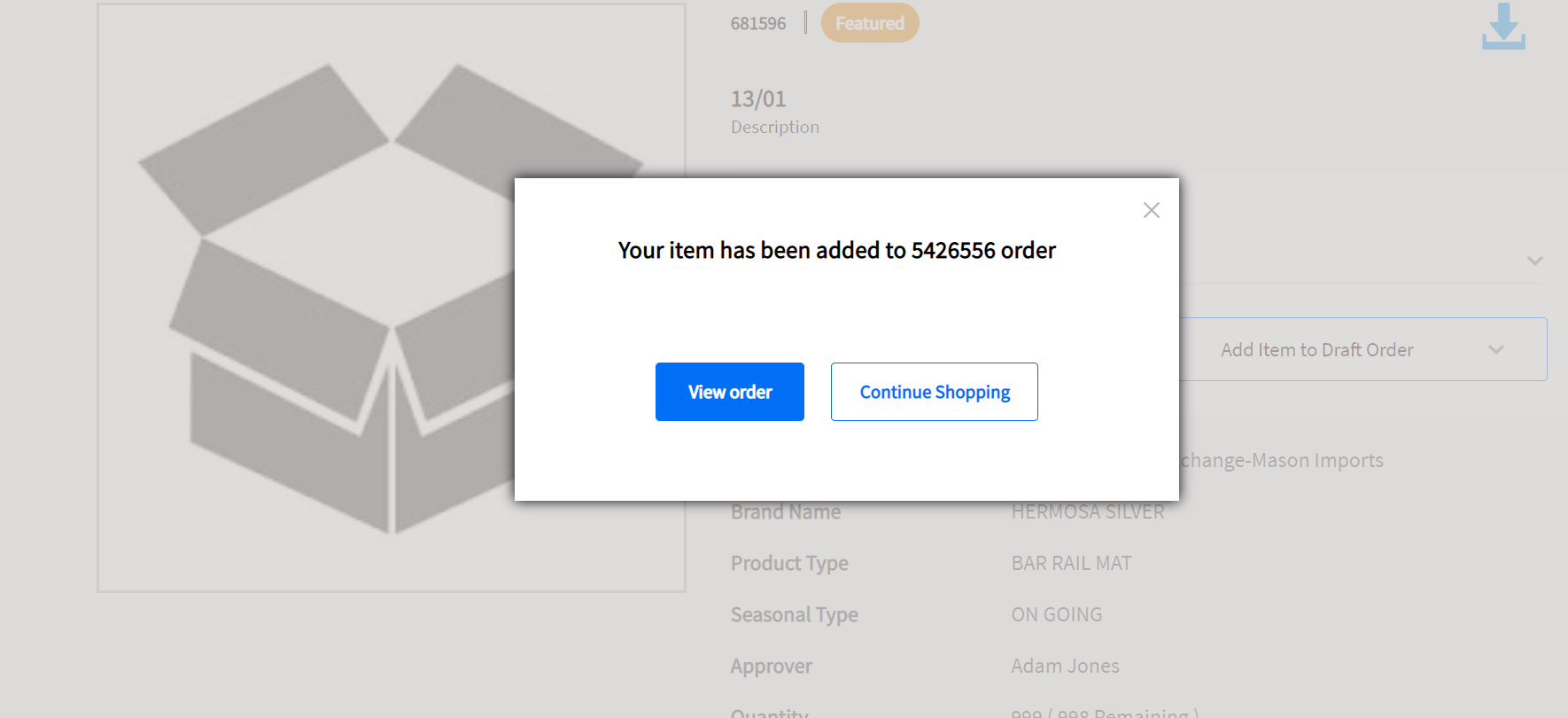Click the Quantity field label
The width and height of the screenshot is (1568, 718).
point(768,711)
